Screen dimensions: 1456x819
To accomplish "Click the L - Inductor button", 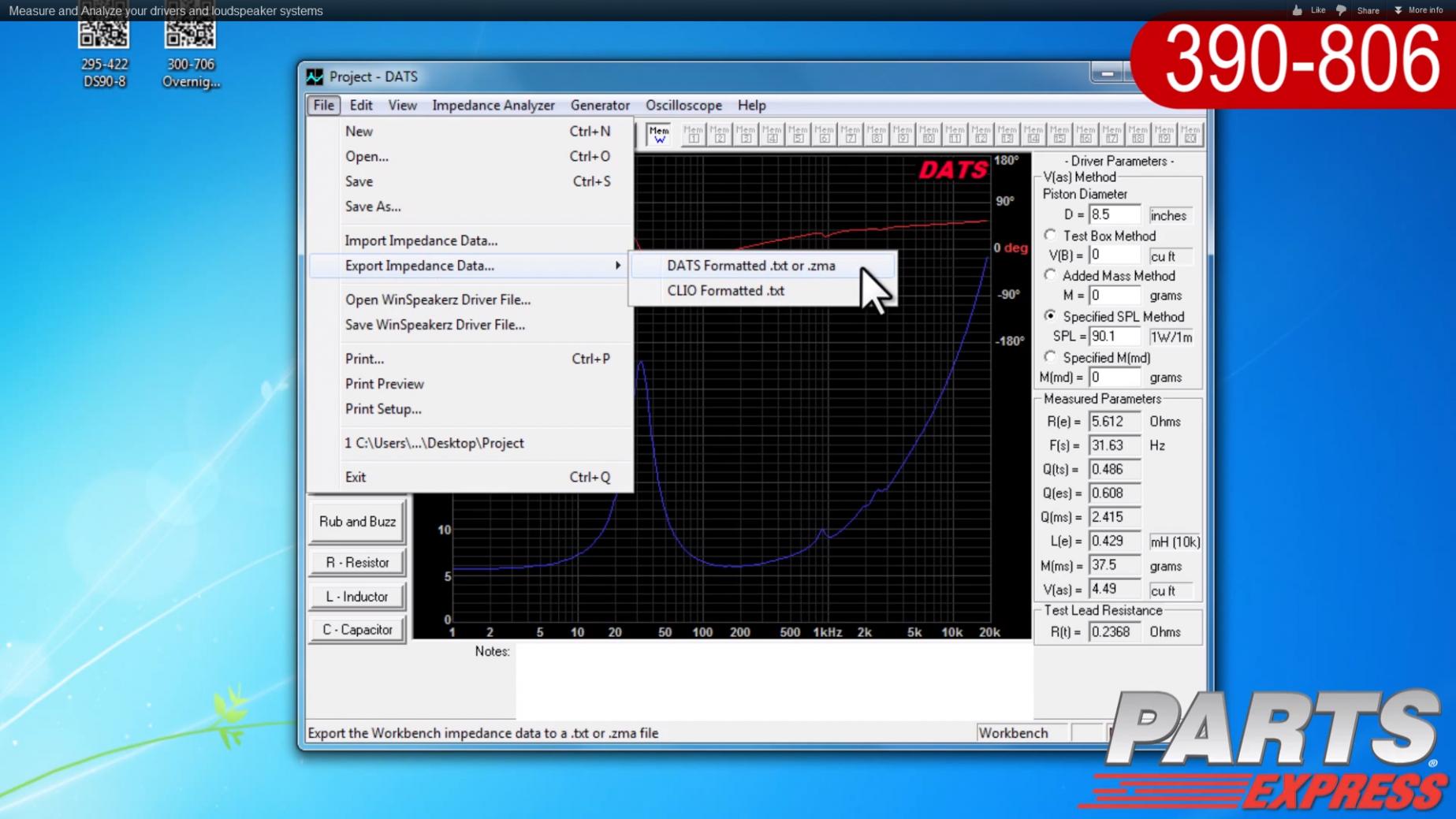I will [357, 597].
